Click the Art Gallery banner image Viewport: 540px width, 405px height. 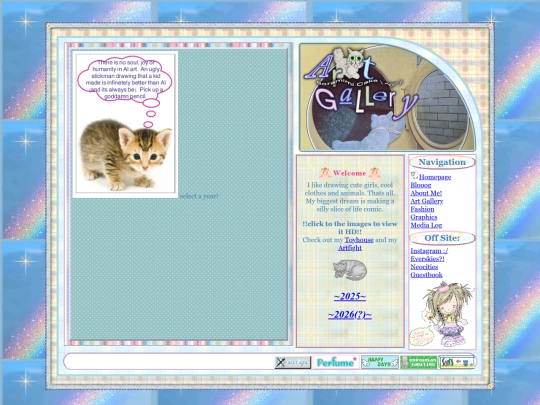tap(387, 97)
